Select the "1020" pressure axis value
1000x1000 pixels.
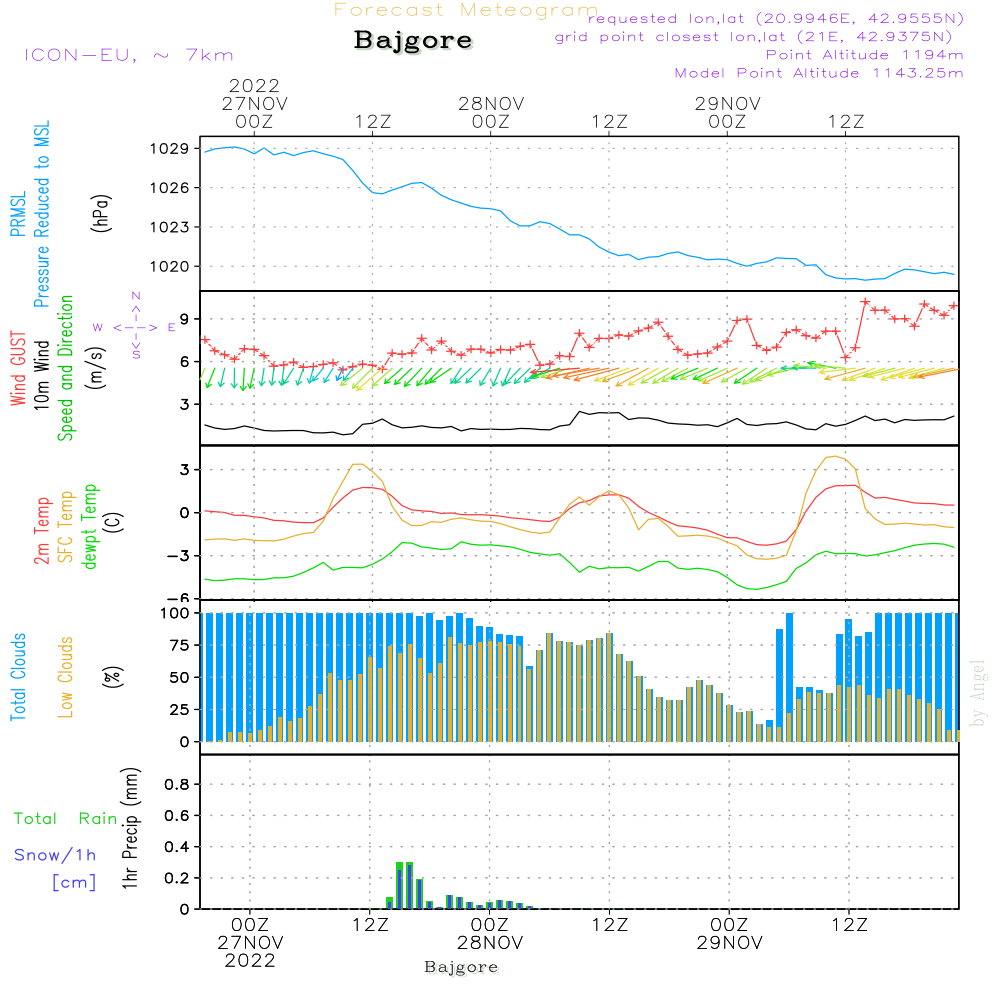pos(170,267)
